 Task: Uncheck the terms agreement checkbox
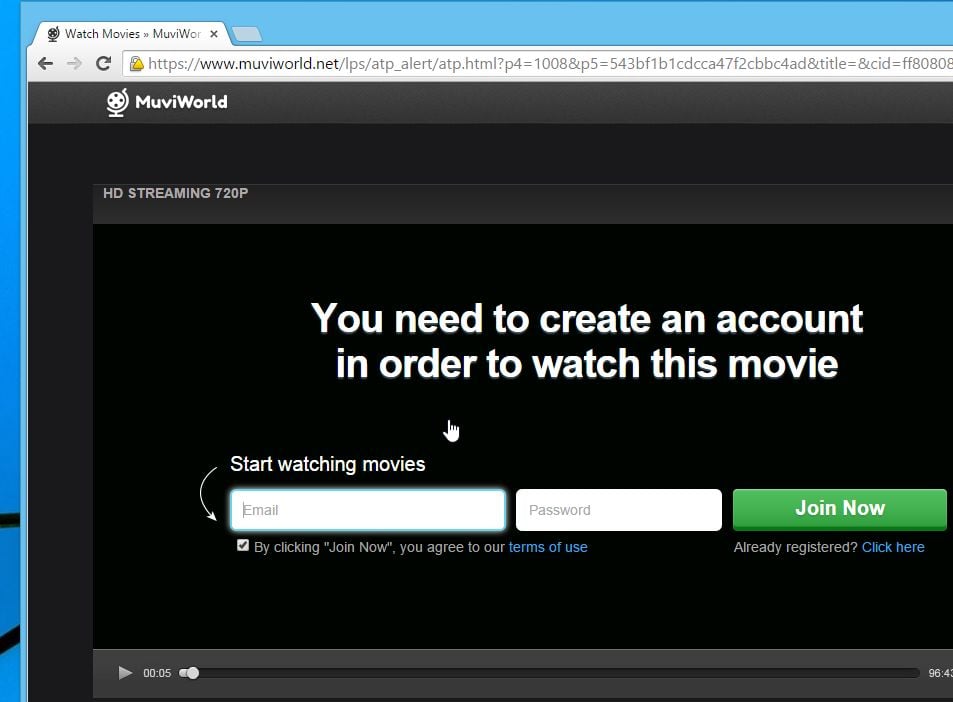point(243,545)
